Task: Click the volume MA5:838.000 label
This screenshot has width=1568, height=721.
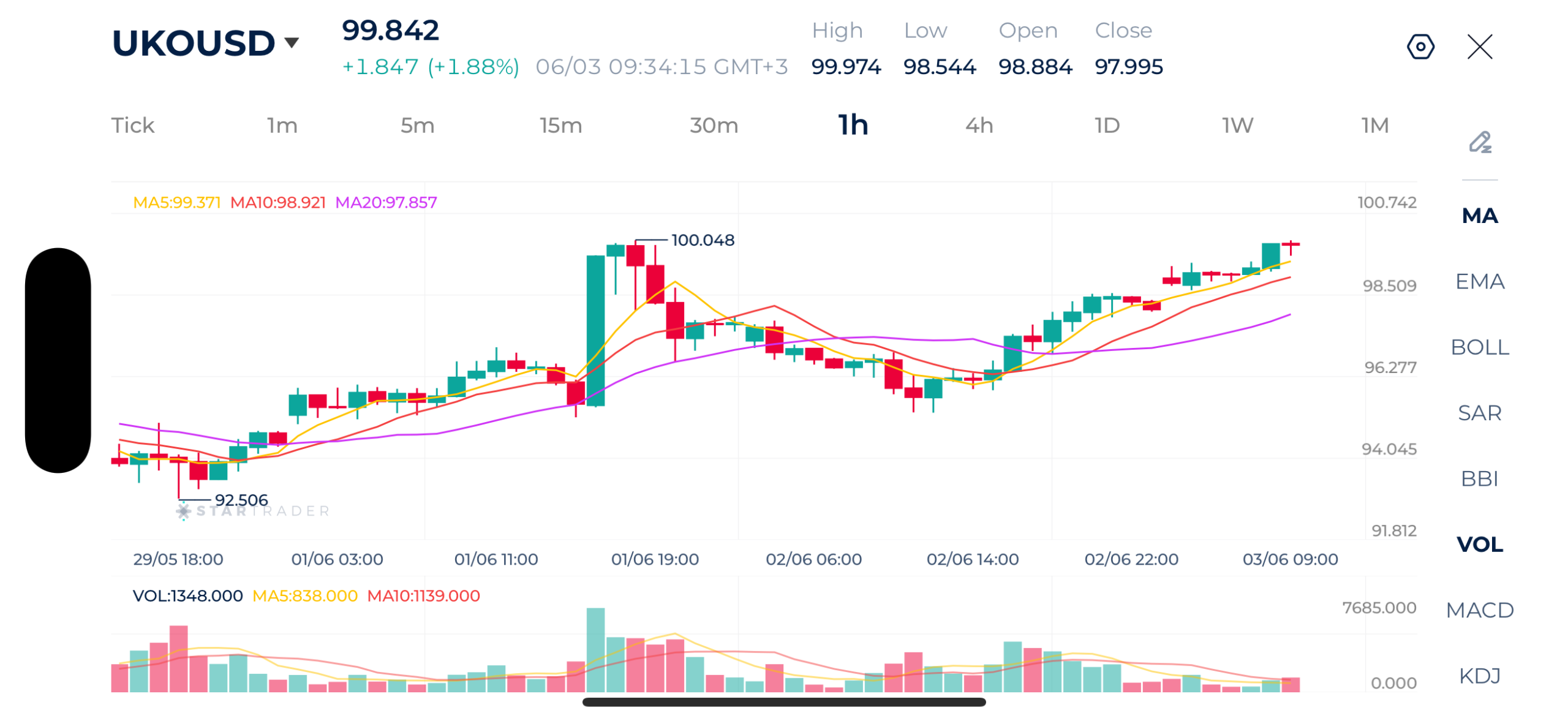Action: 304,595
